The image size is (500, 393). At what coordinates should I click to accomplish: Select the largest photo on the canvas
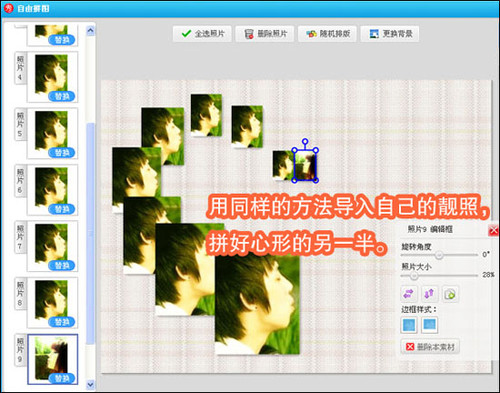pos(257,304)
